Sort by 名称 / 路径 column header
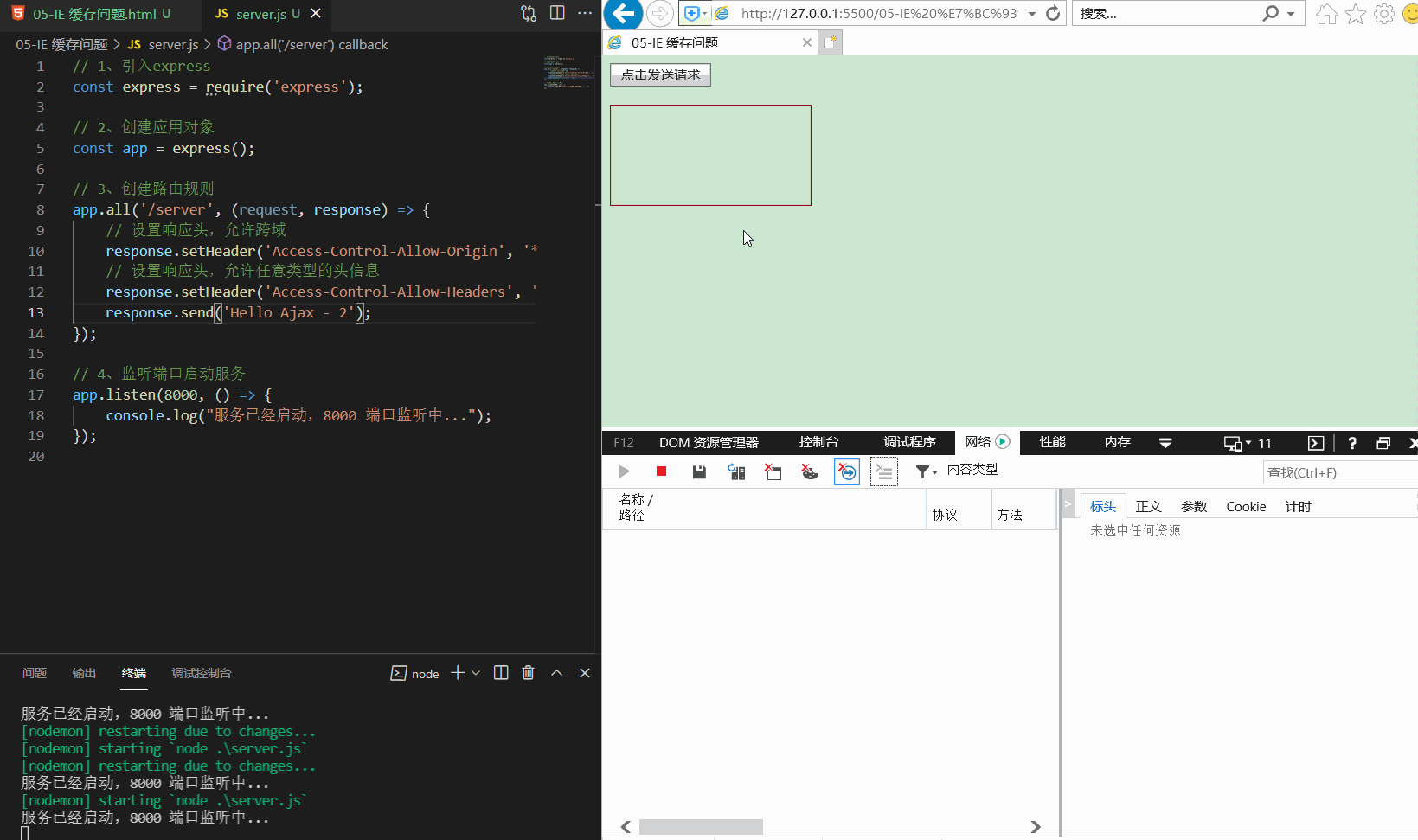Image resolution: width=1418 pixels, height=840 pixels. 764,508
